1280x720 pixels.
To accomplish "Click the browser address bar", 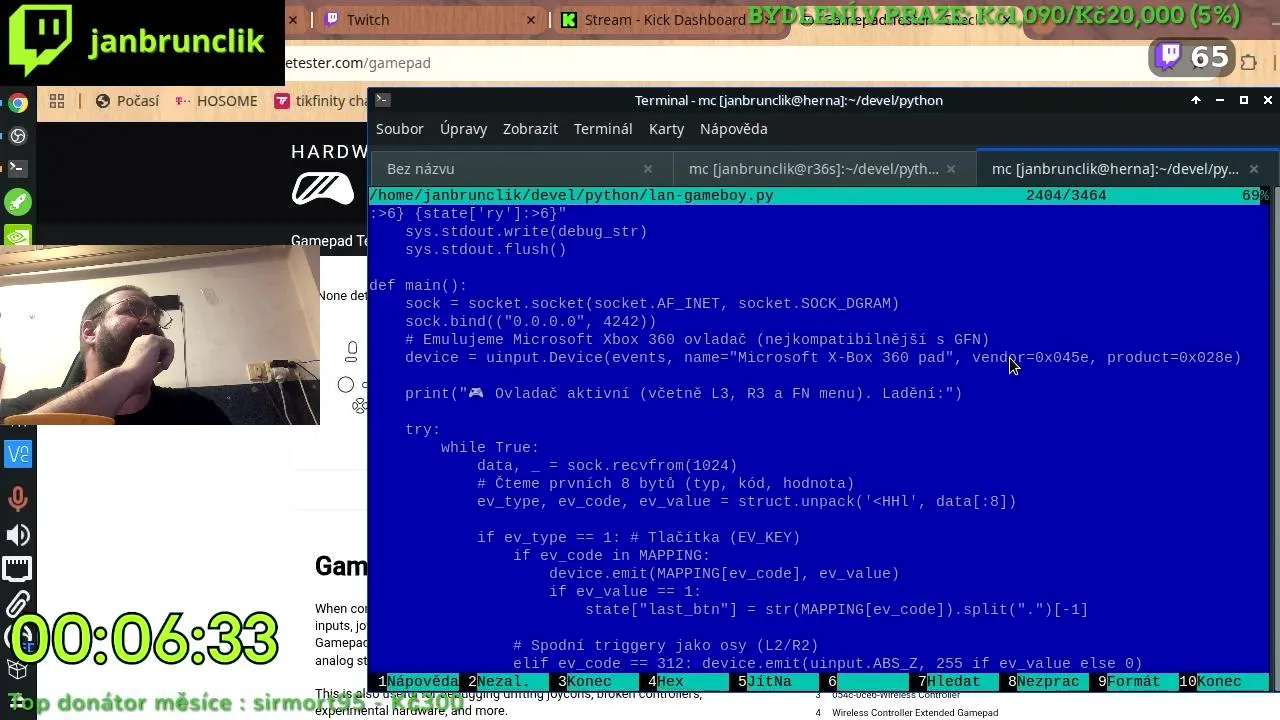I will [700, 62].
